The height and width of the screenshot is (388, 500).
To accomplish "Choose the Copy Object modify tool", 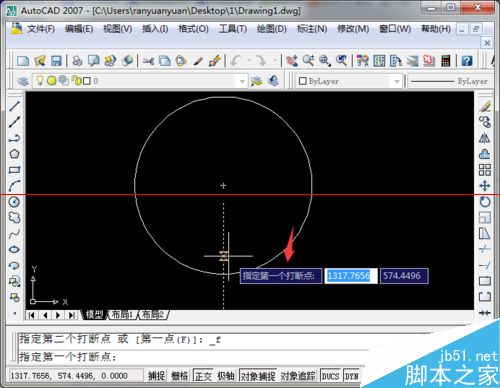I will click(485, 122).
